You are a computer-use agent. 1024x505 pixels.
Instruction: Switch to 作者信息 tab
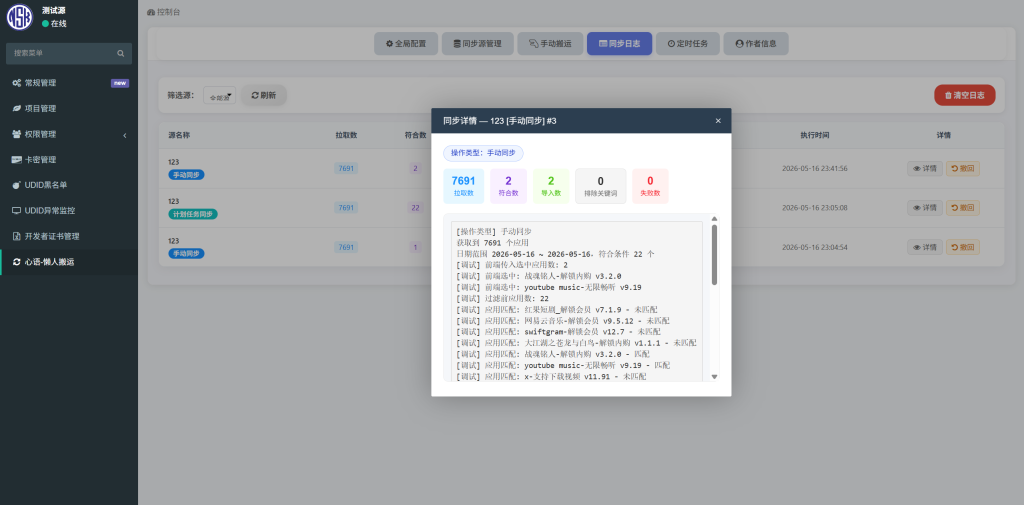coord(756,44)
